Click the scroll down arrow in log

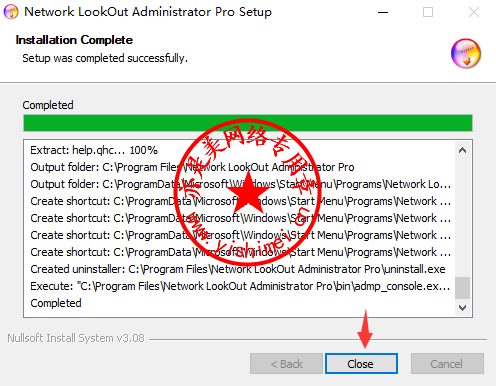[462, 307]
